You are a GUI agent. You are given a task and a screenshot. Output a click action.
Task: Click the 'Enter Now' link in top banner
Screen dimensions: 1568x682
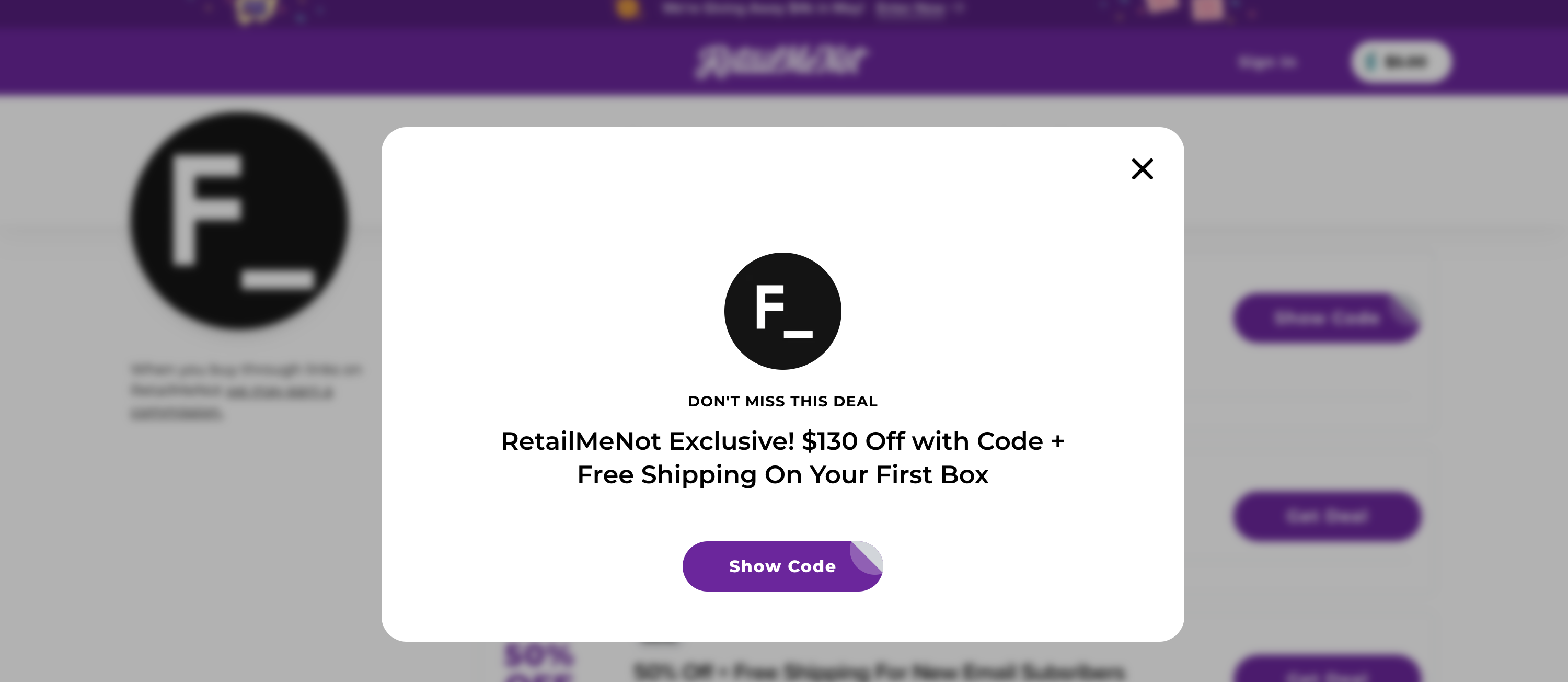click(x=910, y=8)
